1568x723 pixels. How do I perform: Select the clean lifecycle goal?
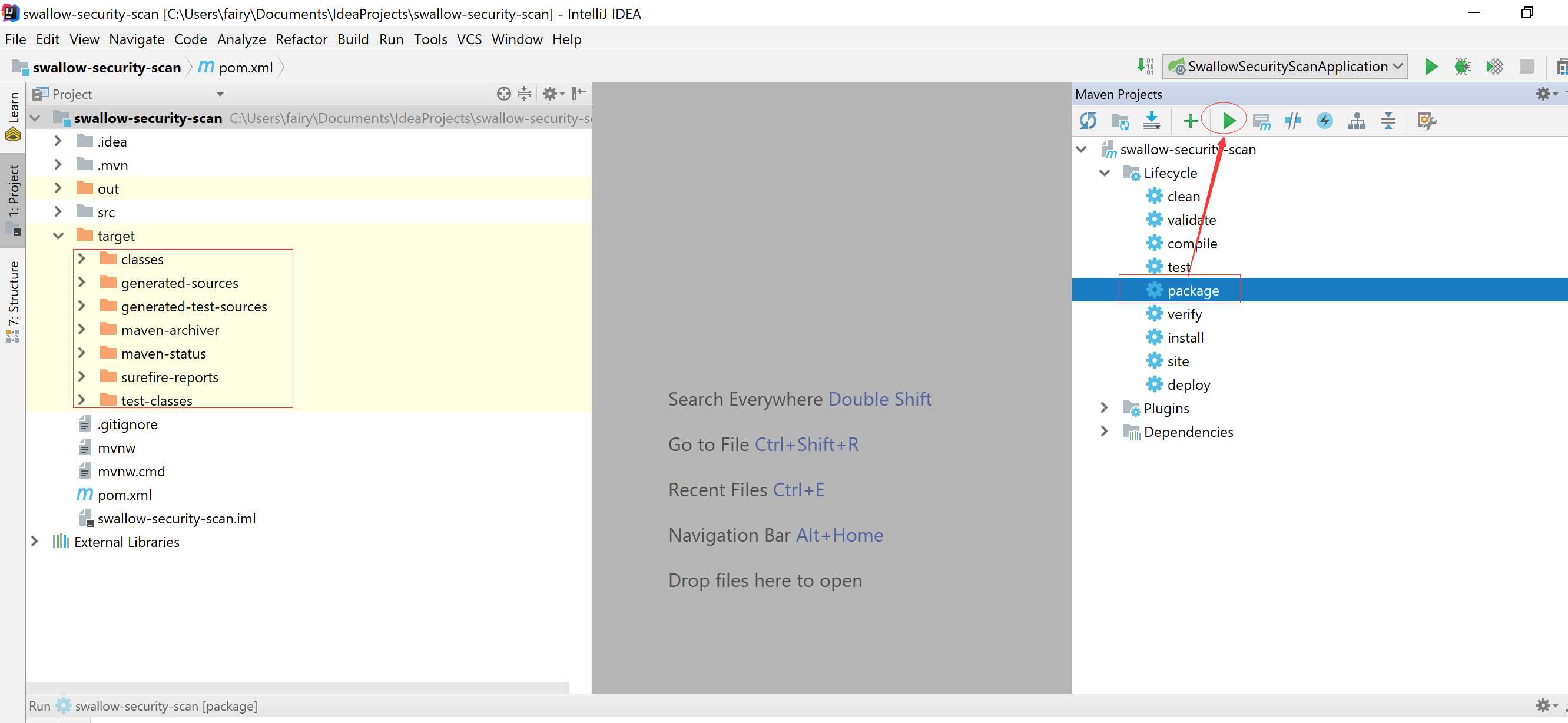1173,196
